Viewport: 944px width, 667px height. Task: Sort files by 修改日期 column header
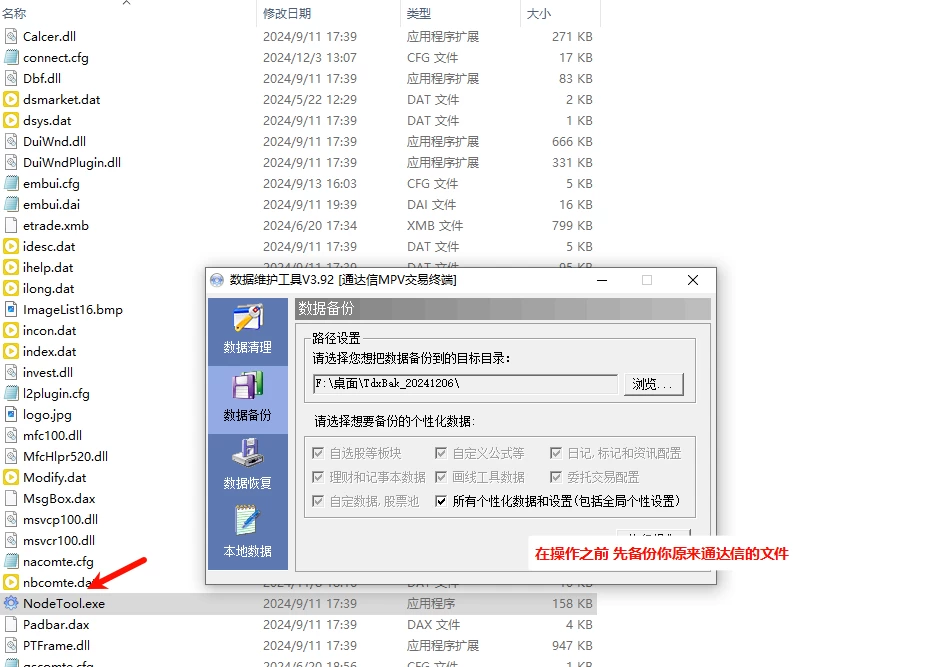pos(287,13)
